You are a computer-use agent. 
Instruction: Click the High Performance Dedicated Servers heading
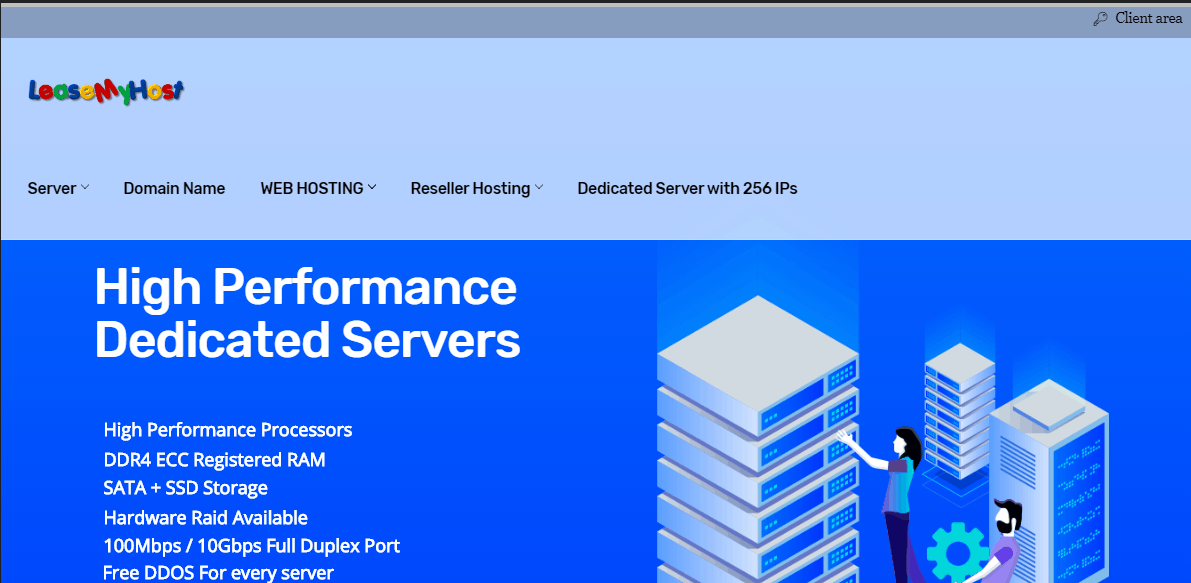308,314
